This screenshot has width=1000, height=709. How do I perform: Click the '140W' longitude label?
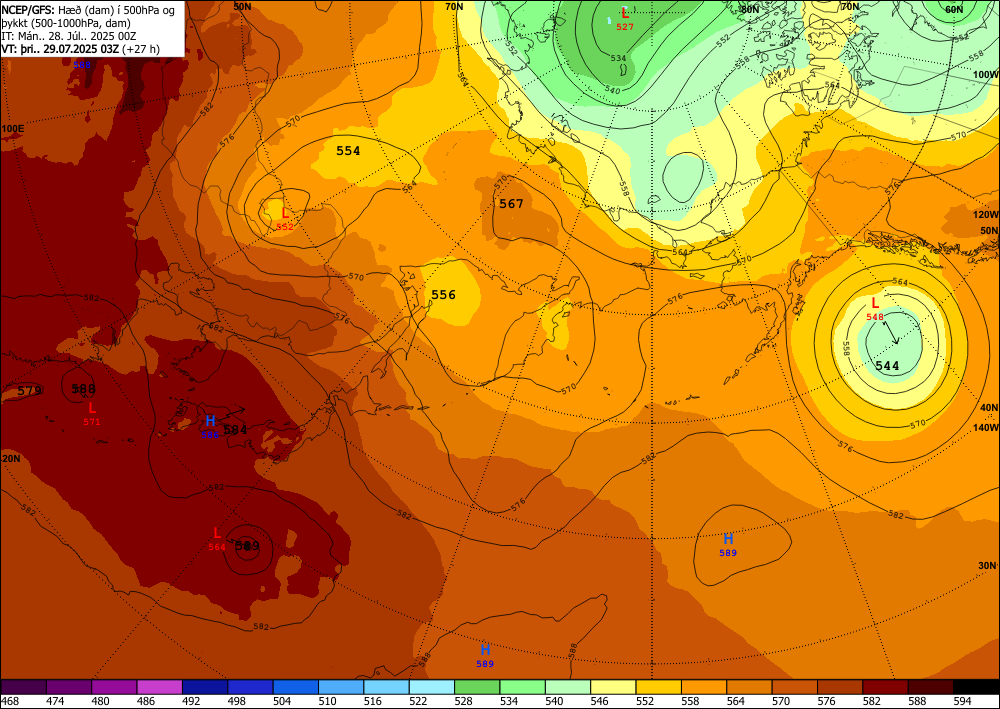(x=986, y=428)
